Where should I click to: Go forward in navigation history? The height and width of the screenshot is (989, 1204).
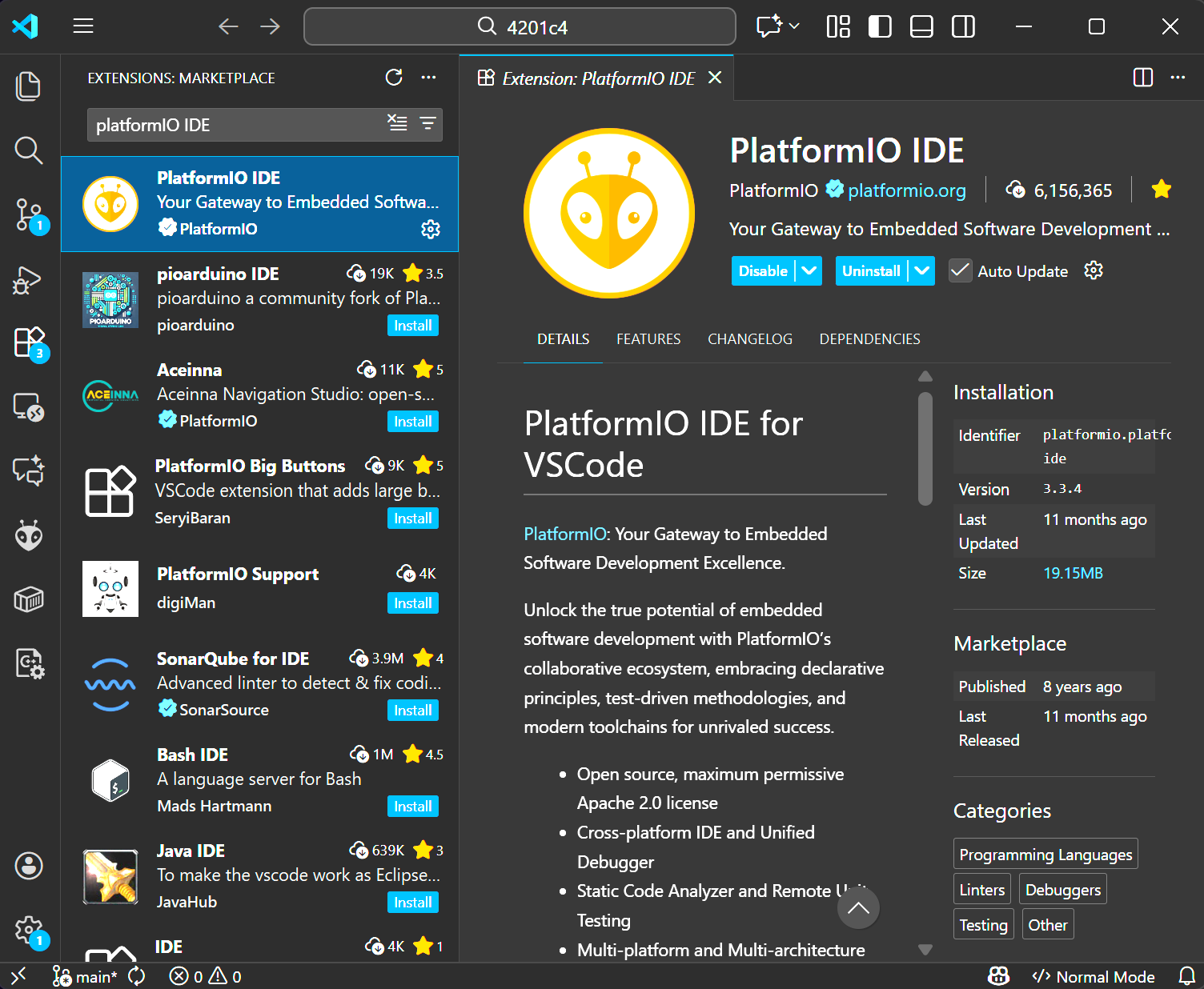pyautogui.click(x=271, y=26)
